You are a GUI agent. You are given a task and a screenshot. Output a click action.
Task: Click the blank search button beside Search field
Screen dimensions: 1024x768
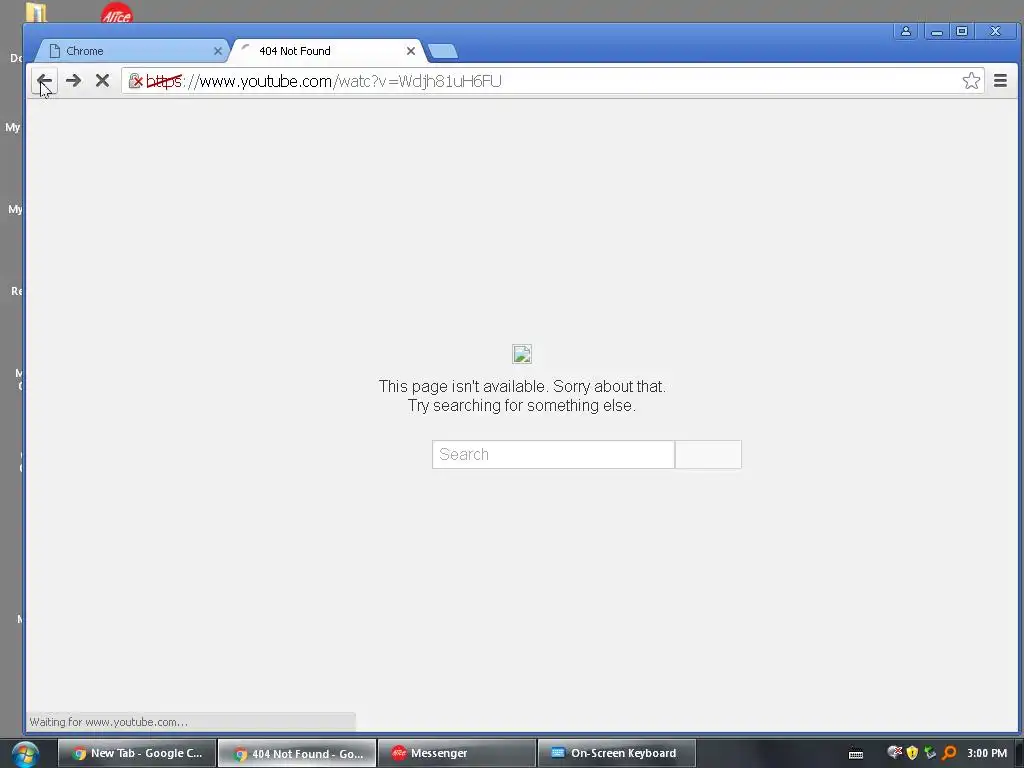point(708,455)
